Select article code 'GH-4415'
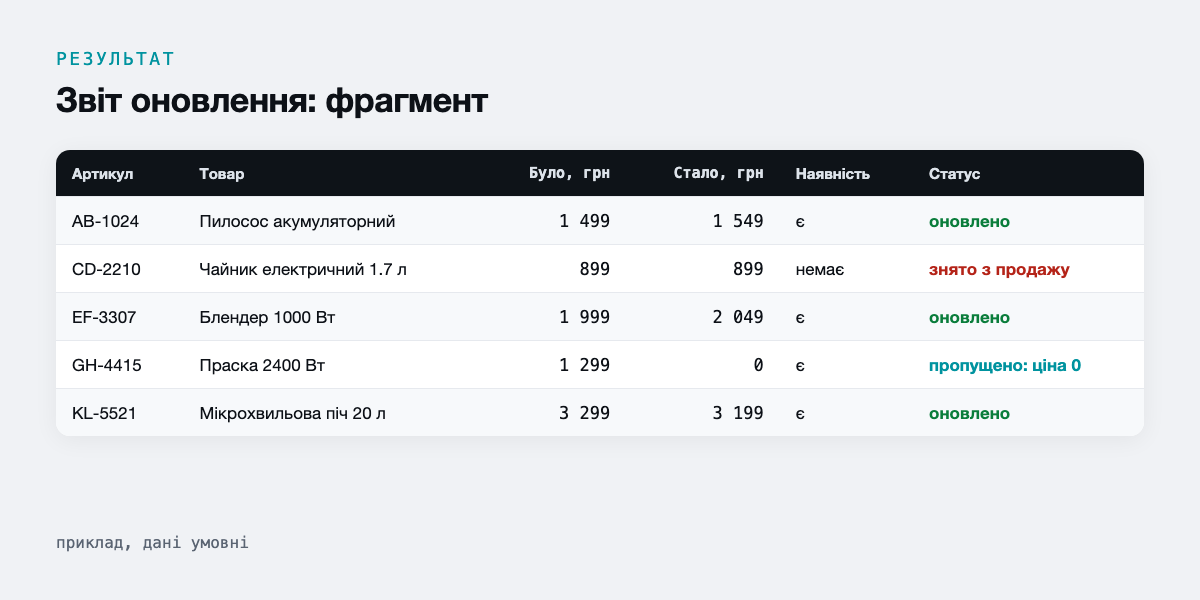The height and width of the screenshot is (600, 1200). point(107,365)
